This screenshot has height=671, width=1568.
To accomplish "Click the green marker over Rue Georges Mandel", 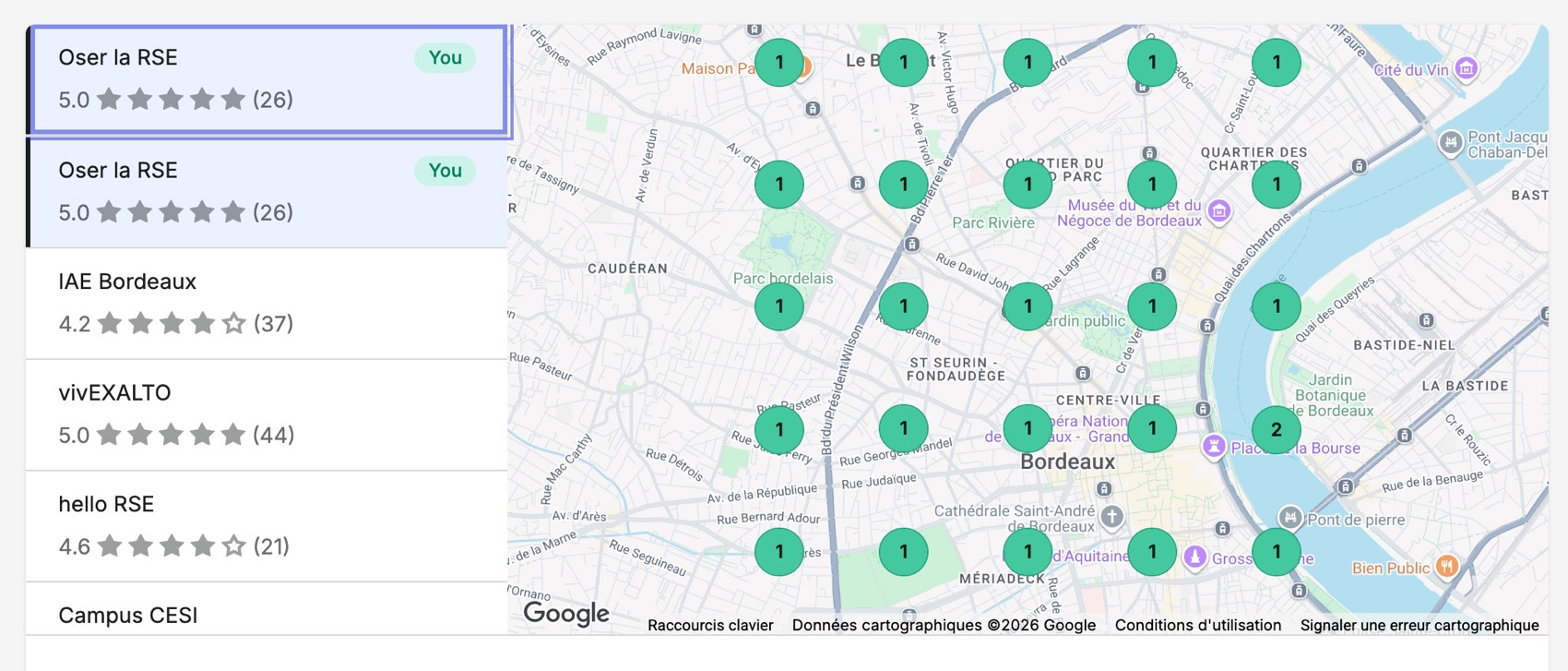I will point(904,429).
